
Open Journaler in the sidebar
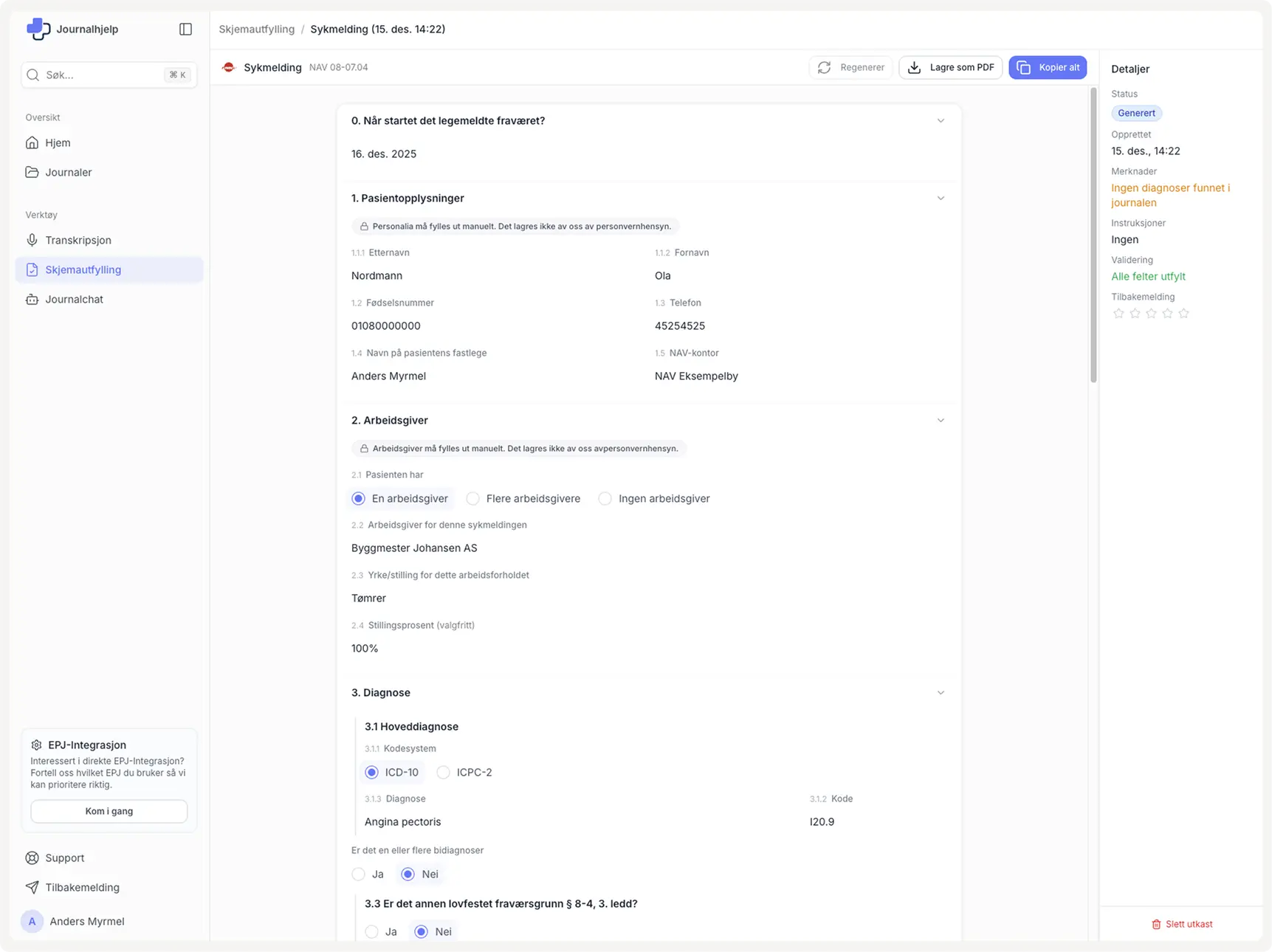pos(68,172)
